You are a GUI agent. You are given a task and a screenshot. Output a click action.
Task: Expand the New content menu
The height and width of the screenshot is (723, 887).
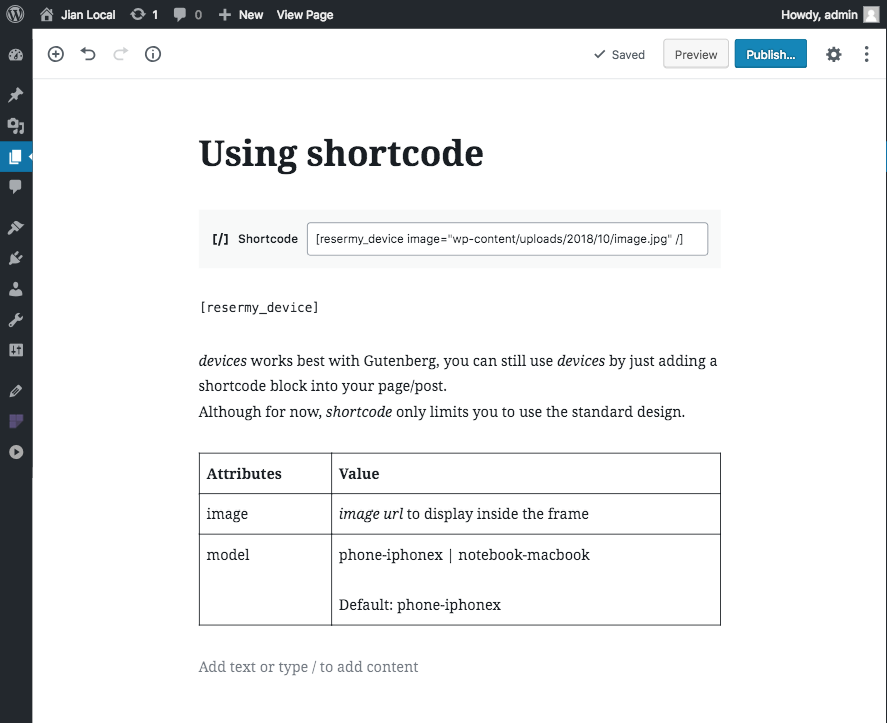[241, 15]
